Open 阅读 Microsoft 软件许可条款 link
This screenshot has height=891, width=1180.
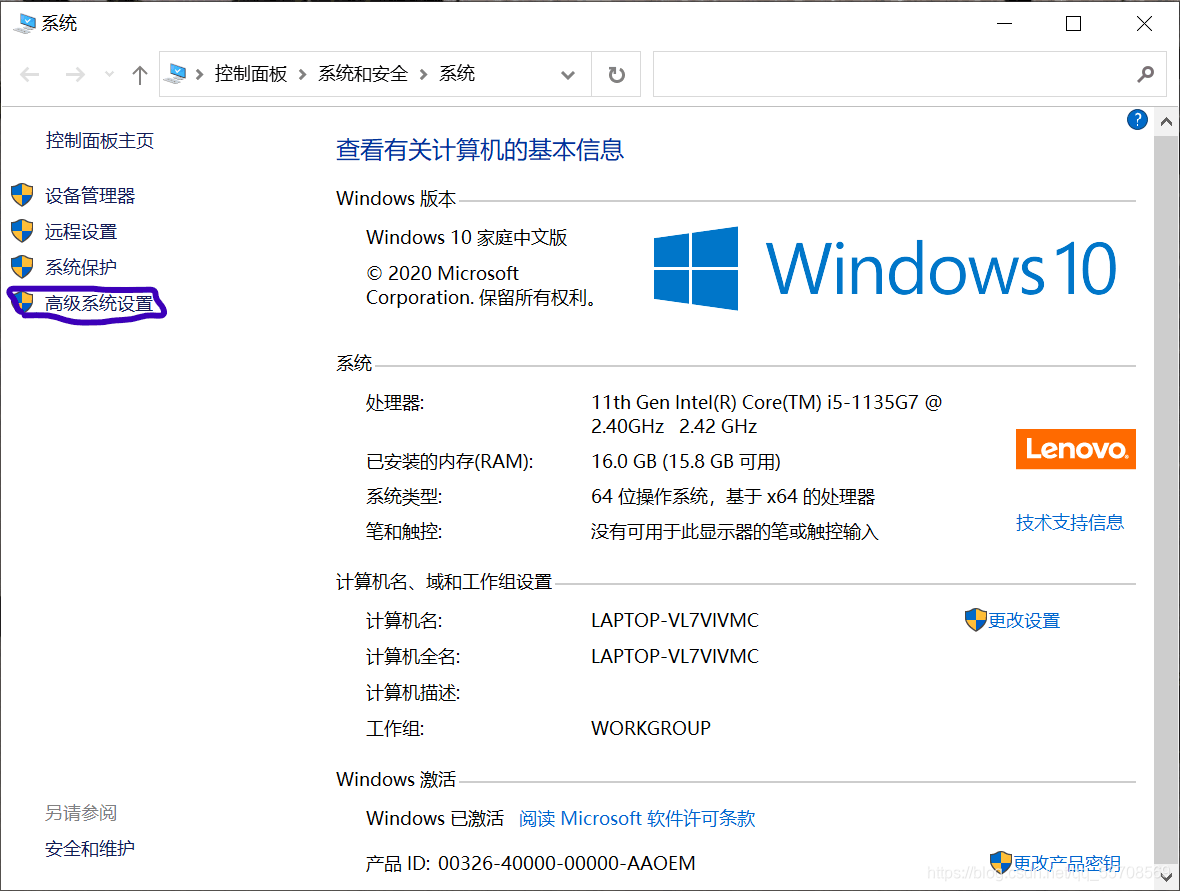coord(637,819)
